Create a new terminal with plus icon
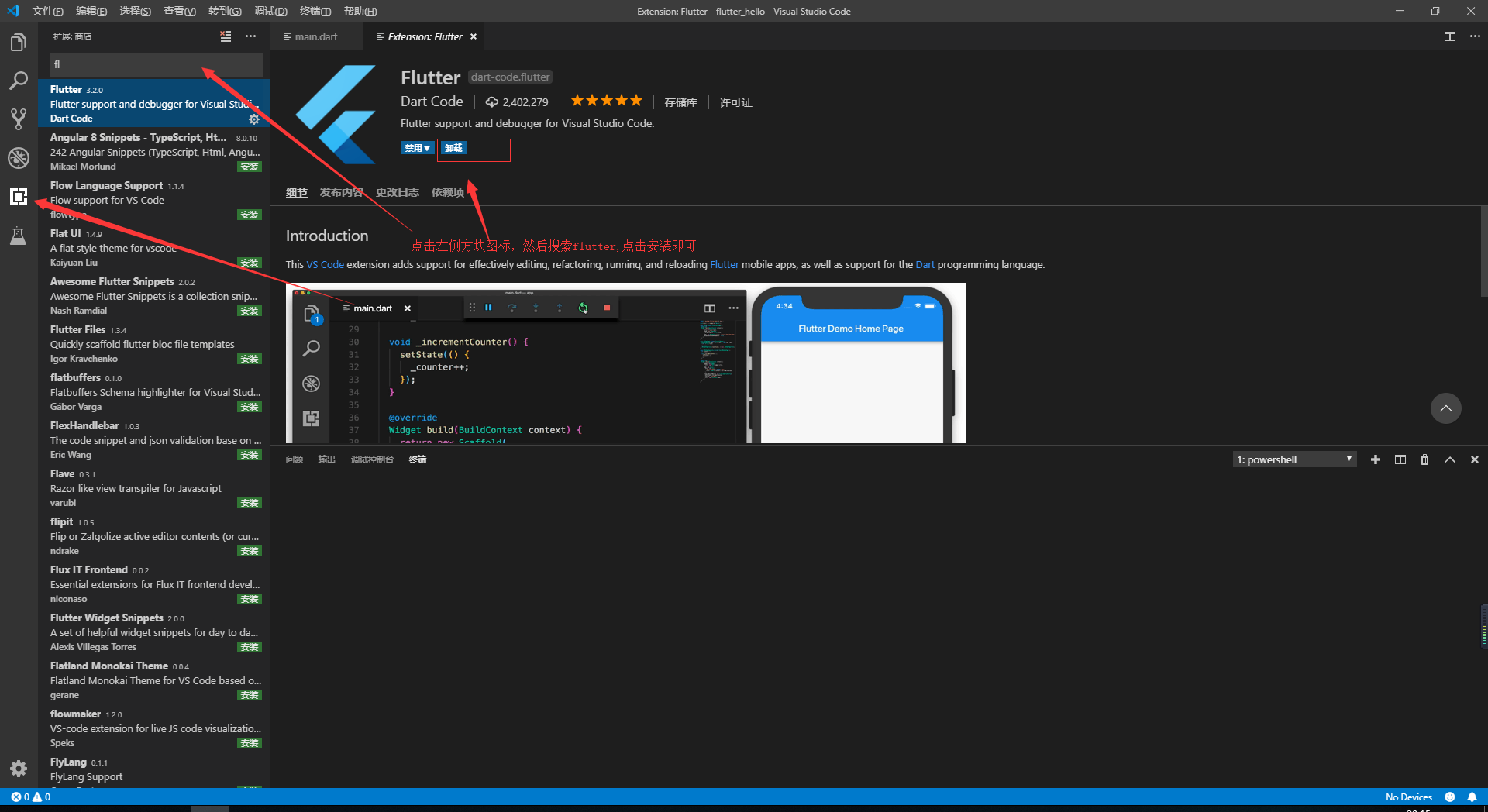 [x=1376, y=459]
